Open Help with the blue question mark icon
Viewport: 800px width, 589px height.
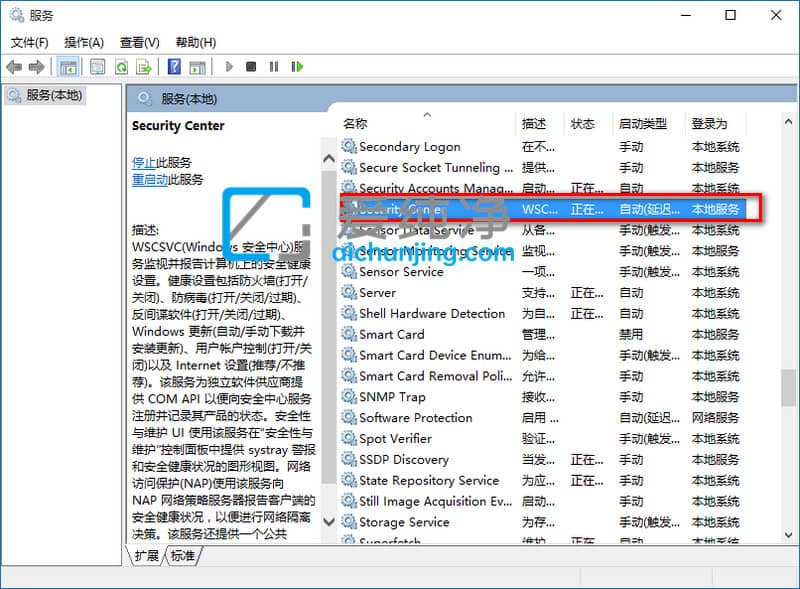pos(176,67)
